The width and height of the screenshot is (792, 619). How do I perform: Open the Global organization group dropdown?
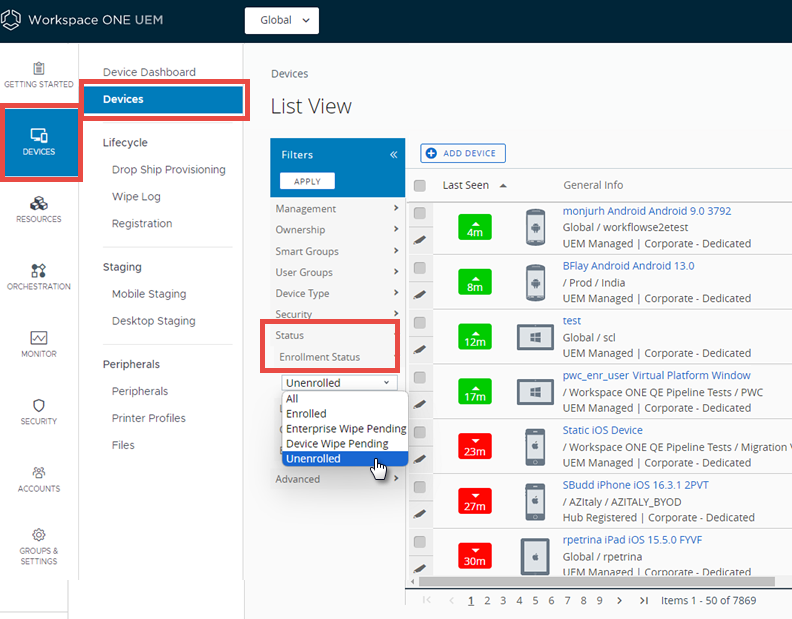point(282,20)
